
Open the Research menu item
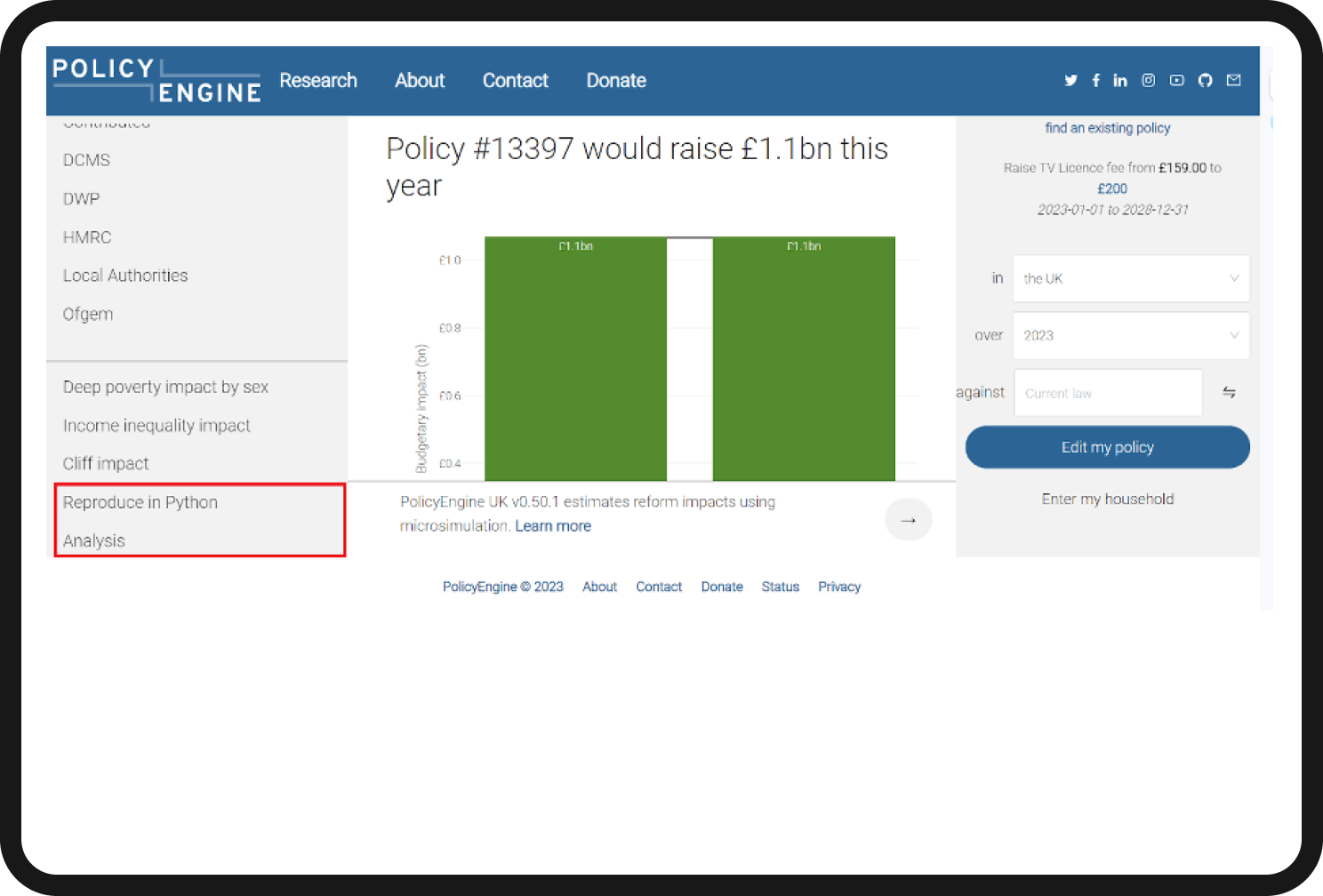coord(318,81)
